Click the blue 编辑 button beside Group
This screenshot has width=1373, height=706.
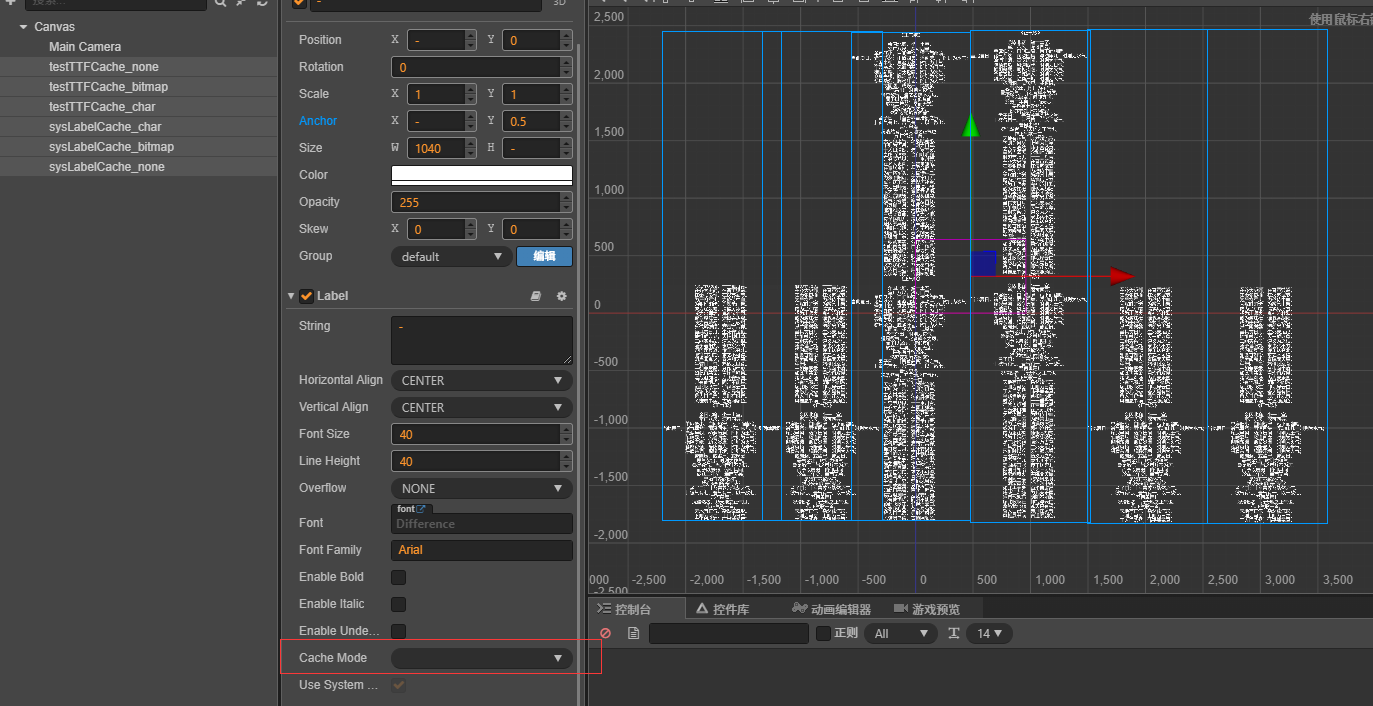[x=544, y=256]
